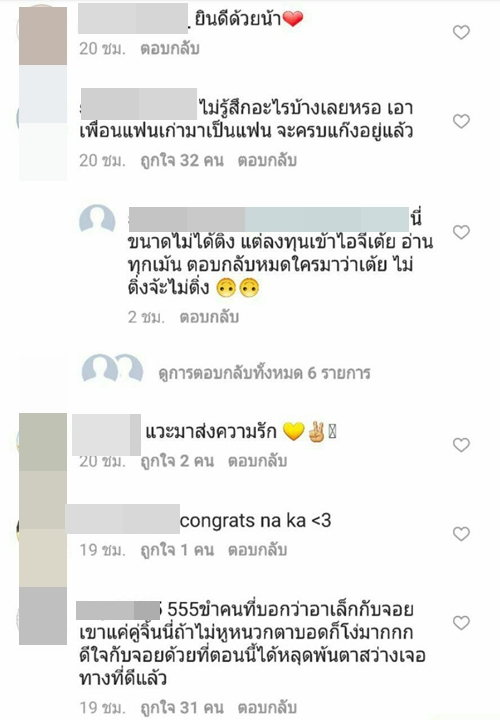Reply to comment with 32 likes
Screen dimensions: 500x720
coord(267,160)
